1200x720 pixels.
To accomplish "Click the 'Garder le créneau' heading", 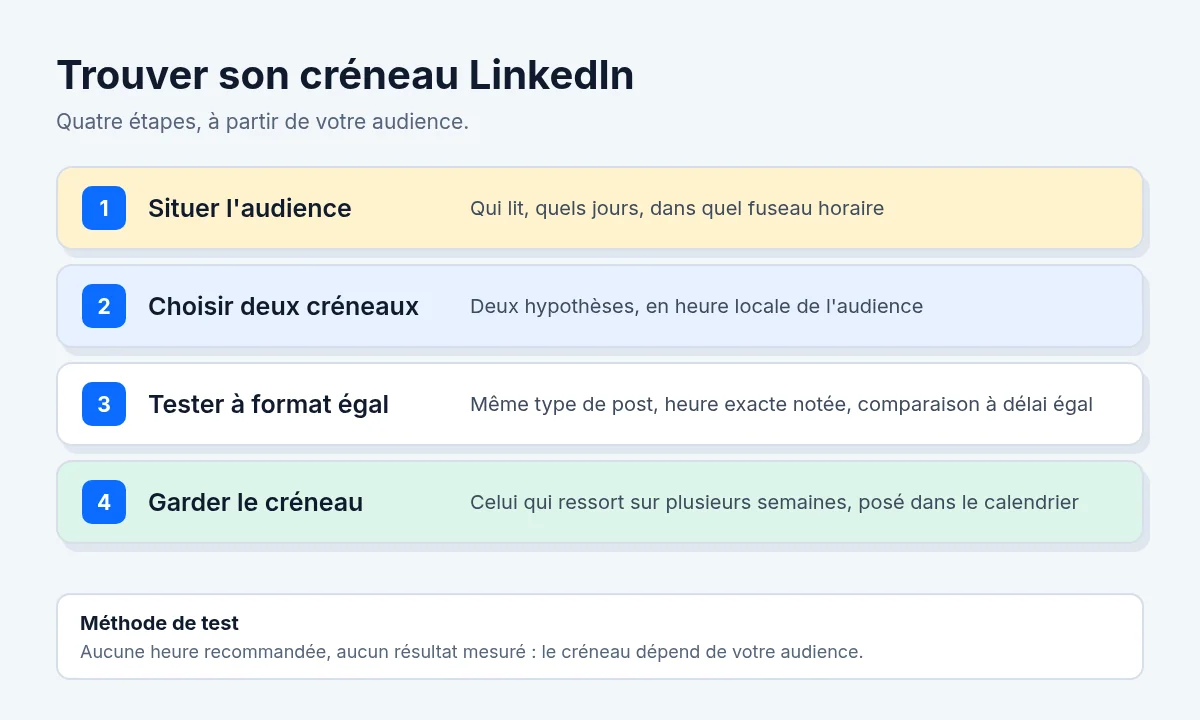I will [x=255, y=502].
